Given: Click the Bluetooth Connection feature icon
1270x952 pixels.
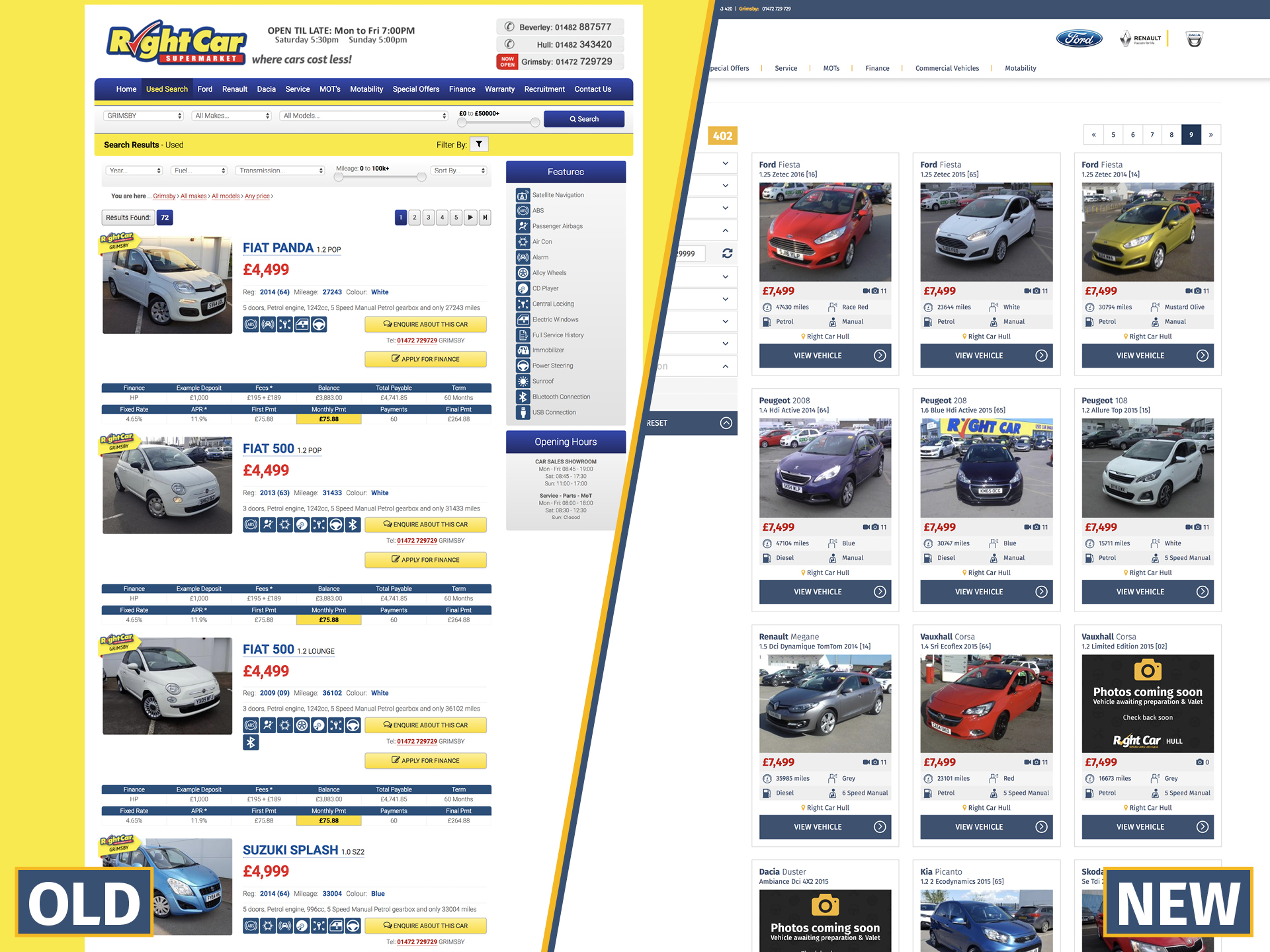Looking at the screenshot, I should [x=523, y=397].
